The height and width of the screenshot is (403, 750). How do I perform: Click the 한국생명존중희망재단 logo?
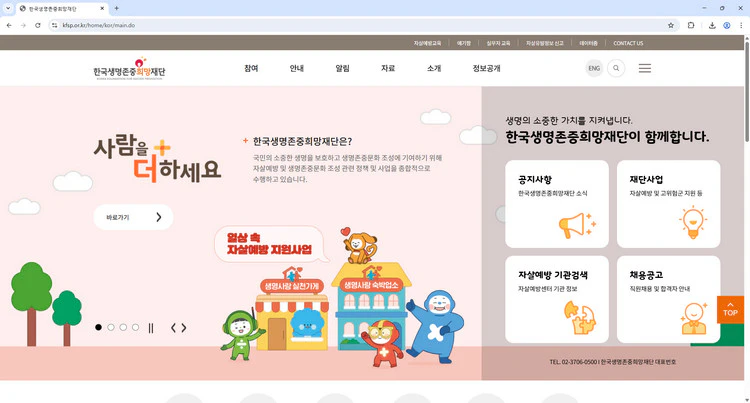(129, 69)
